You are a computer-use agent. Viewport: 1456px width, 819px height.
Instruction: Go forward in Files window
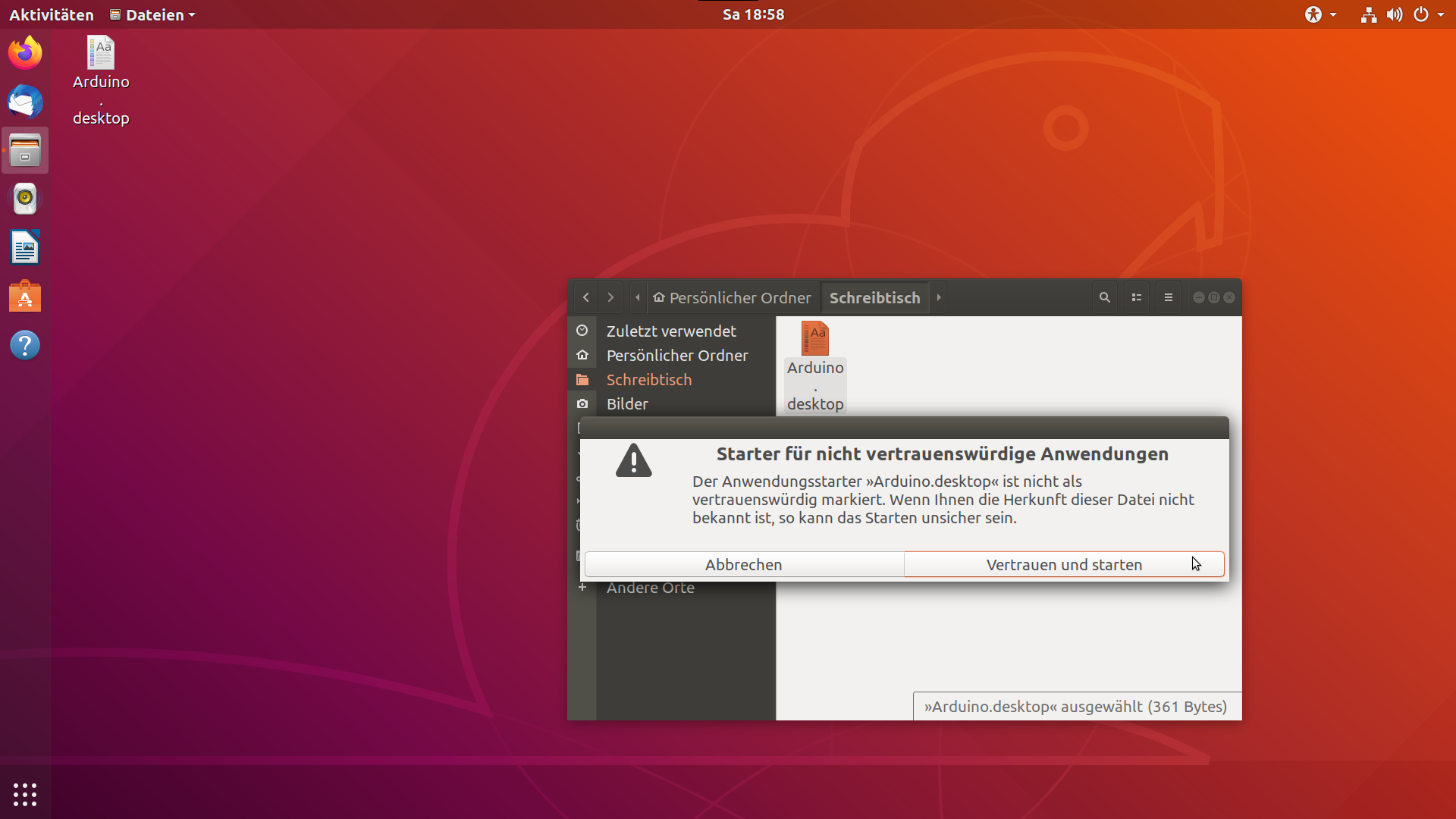610,297
